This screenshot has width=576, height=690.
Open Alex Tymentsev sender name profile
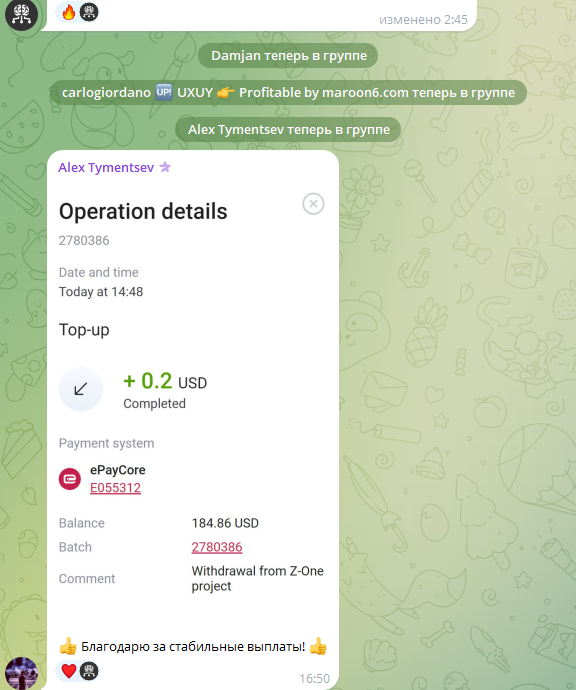point(106,168)
